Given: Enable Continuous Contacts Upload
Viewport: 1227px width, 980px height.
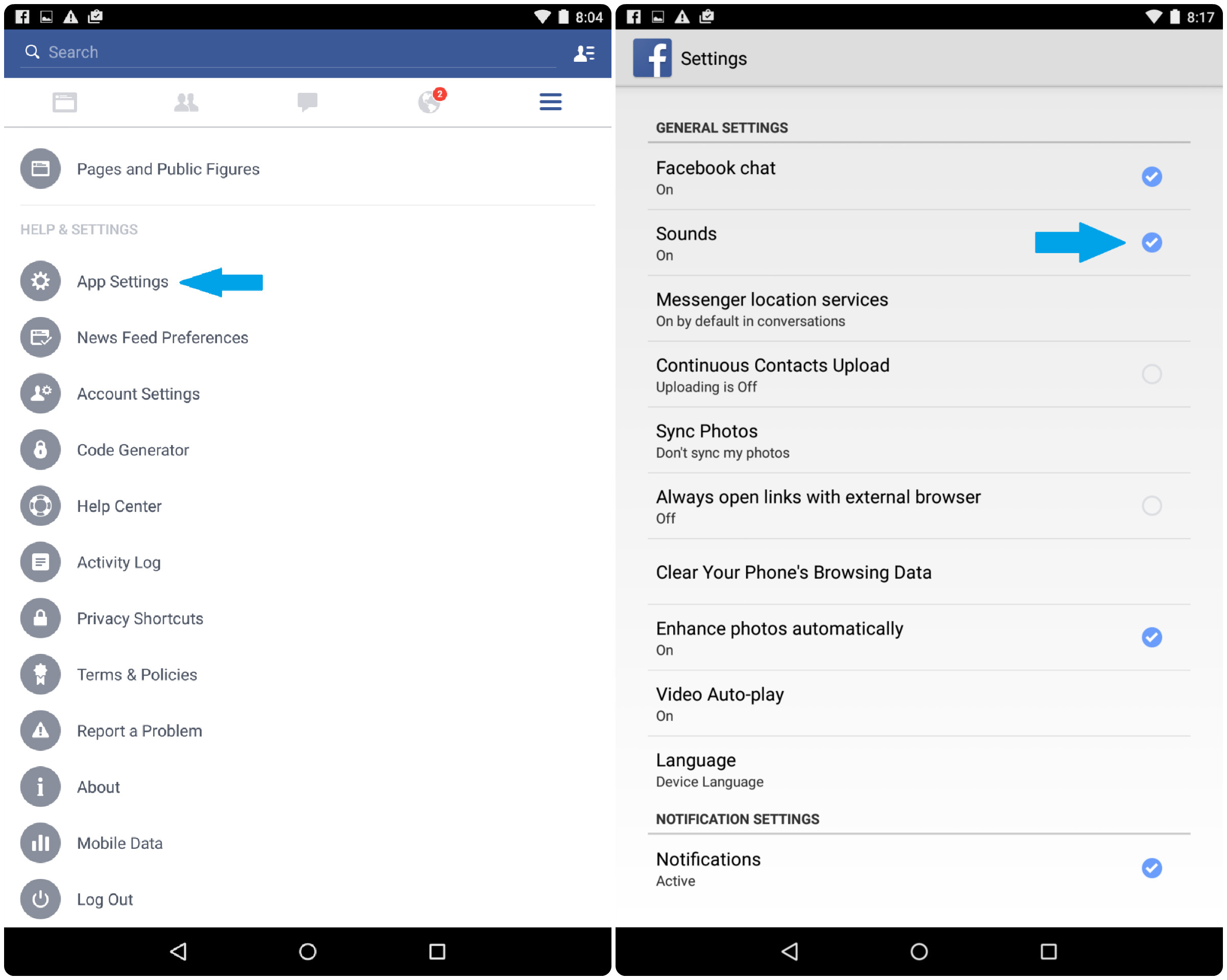Looking at the screenshot, I should tap(1152, 375).
